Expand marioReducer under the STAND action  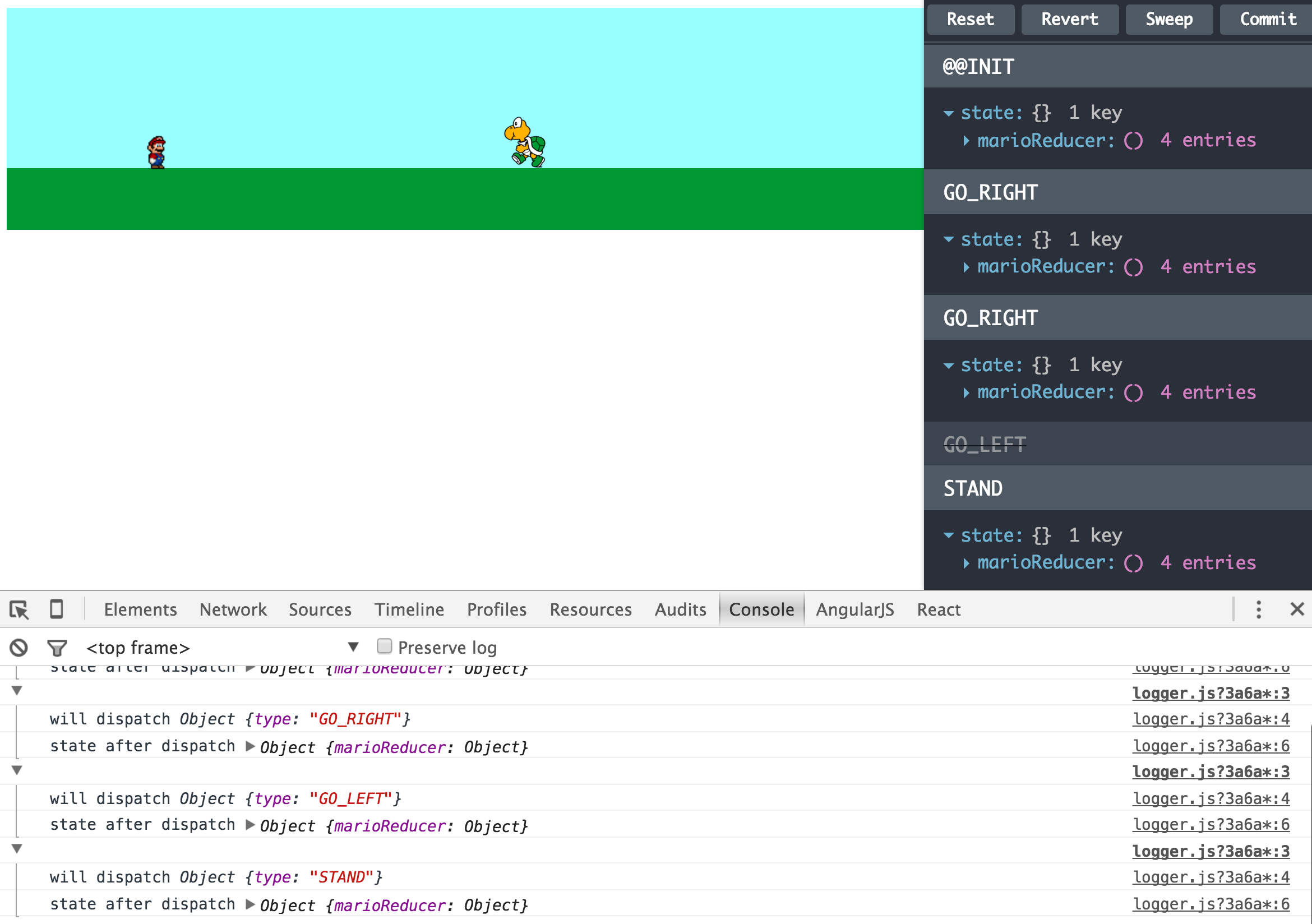(x=965, y=563)
